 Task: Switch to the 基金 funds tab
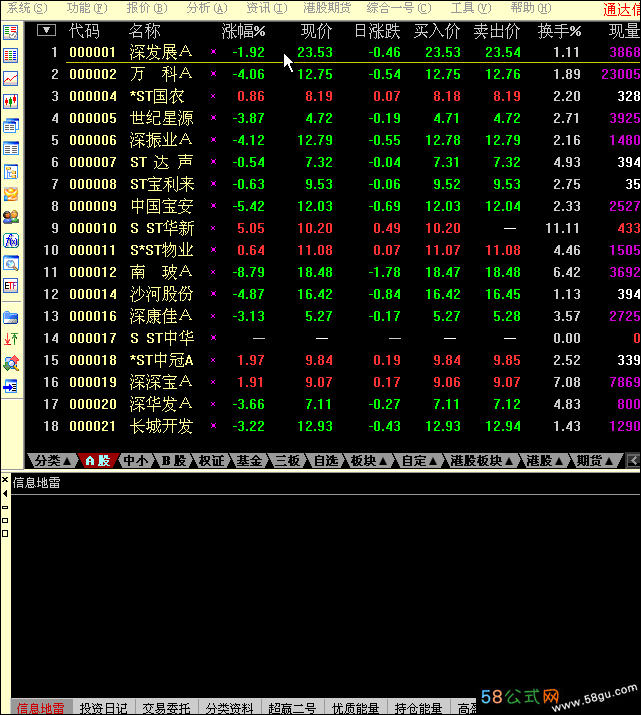[x=249, y=461]
